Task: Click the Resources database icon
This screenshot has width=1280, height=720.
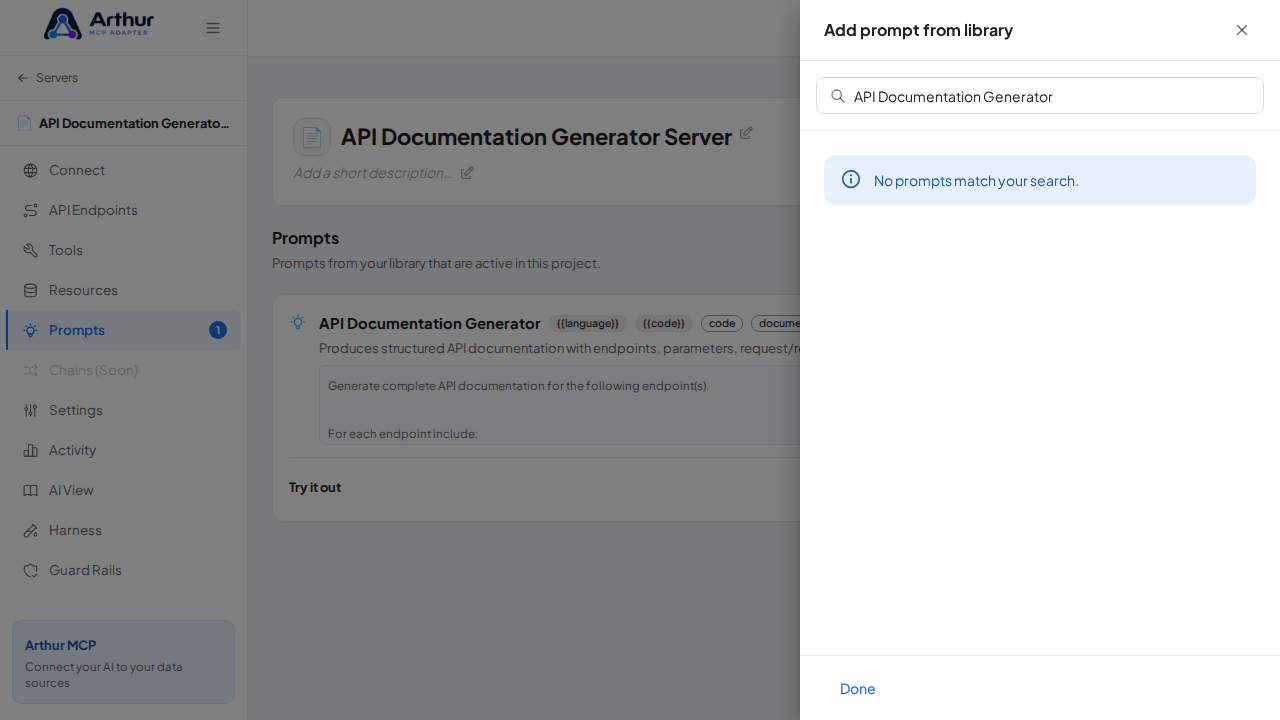Action: [x=31, y=290]
